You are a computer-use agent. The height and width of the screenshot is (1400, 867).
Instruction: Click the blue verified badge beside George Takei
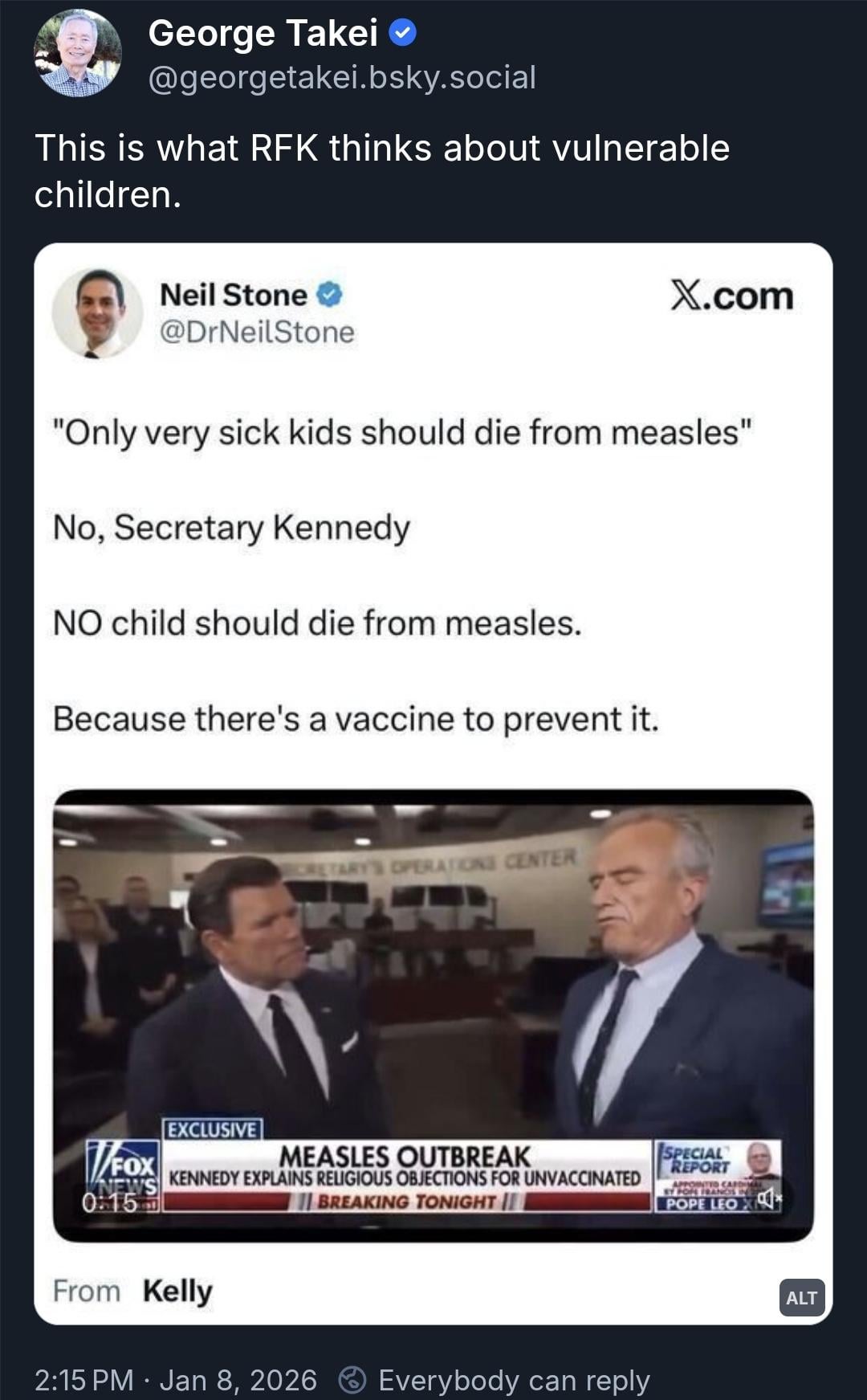click(x=402, y=33)
